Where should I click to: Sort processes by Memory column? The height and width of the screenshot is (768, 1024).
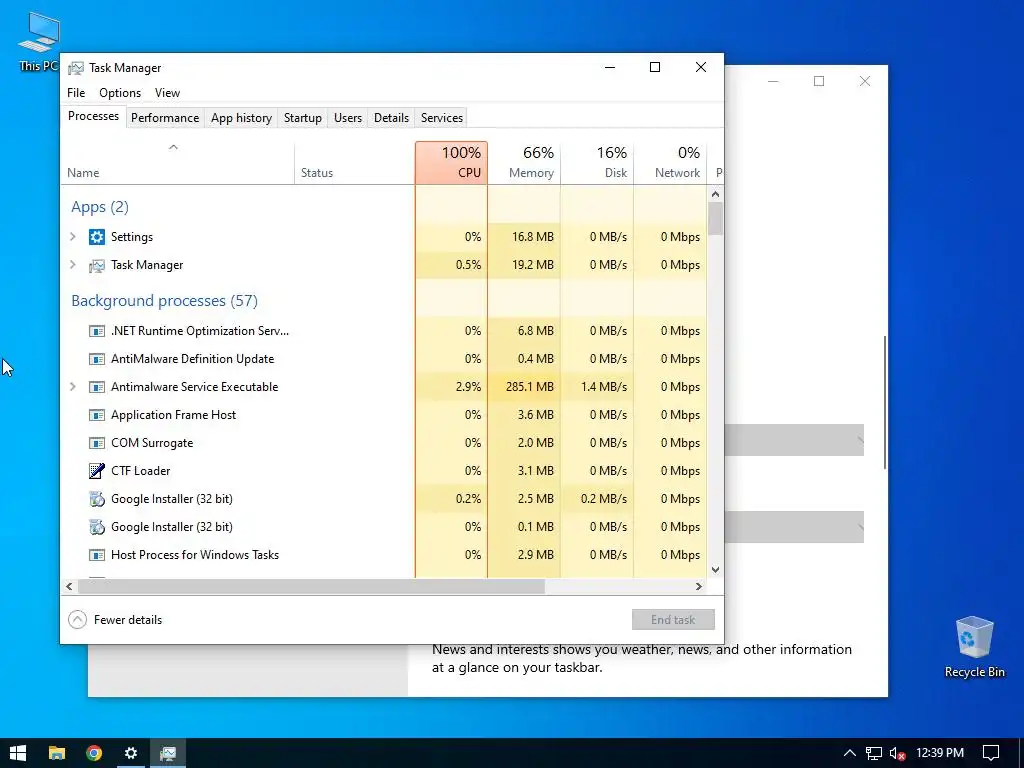tap(524, 163)
